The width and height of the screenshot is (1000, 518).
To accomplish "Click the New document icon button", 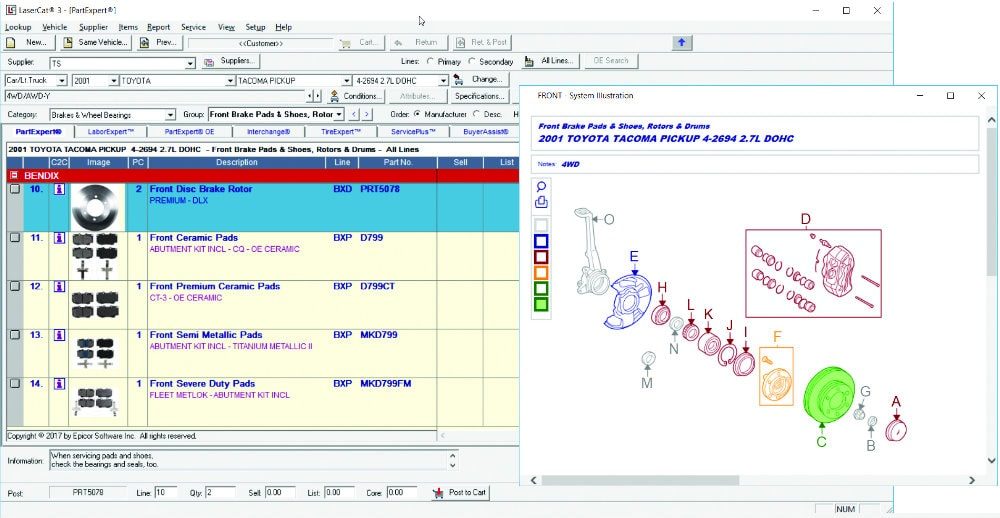I will [29, 43].
